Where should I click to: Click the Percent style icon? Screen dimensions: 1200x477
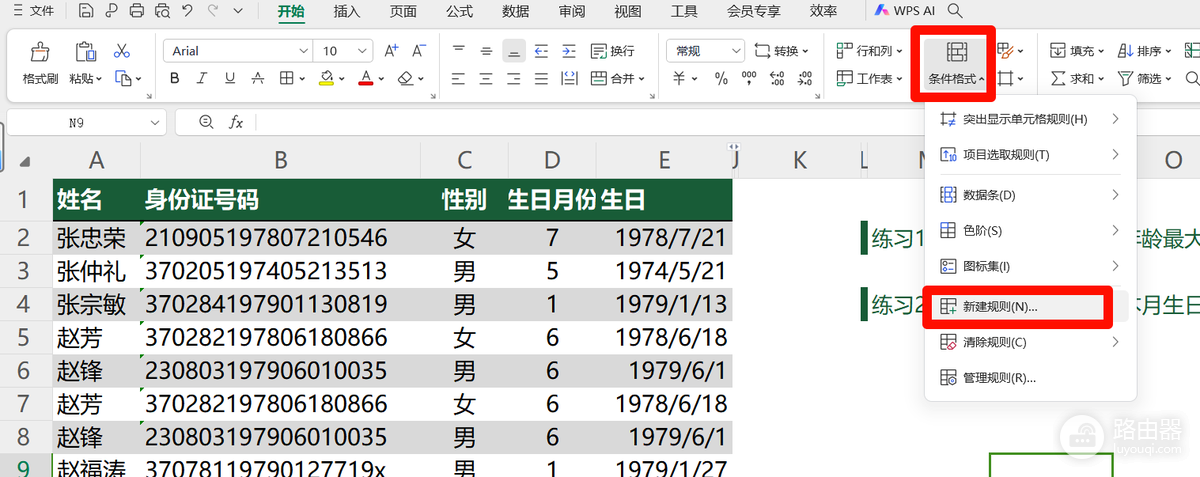coord(721,78)
